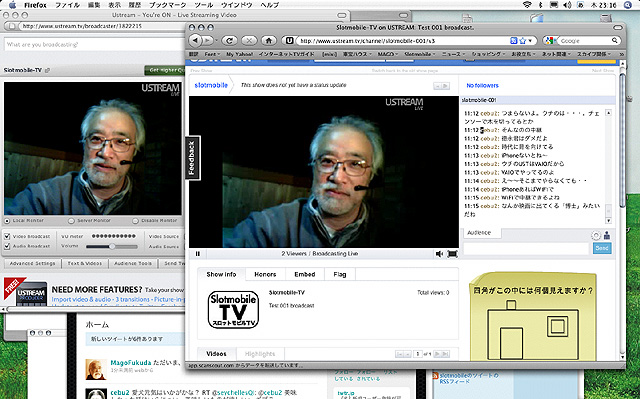Open the Google search engine dropdown

pyautogui.click(x=551, y=40)
